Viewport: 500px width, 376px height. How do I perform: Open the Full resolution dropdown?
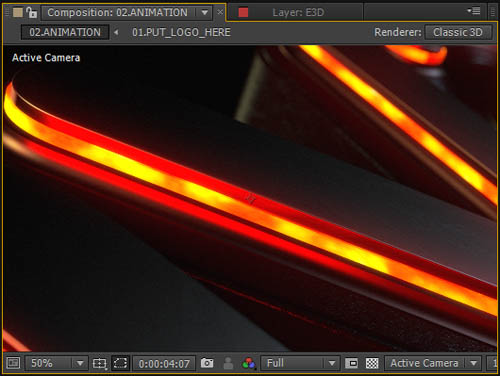pyautogui.click(x=300, y=363)
